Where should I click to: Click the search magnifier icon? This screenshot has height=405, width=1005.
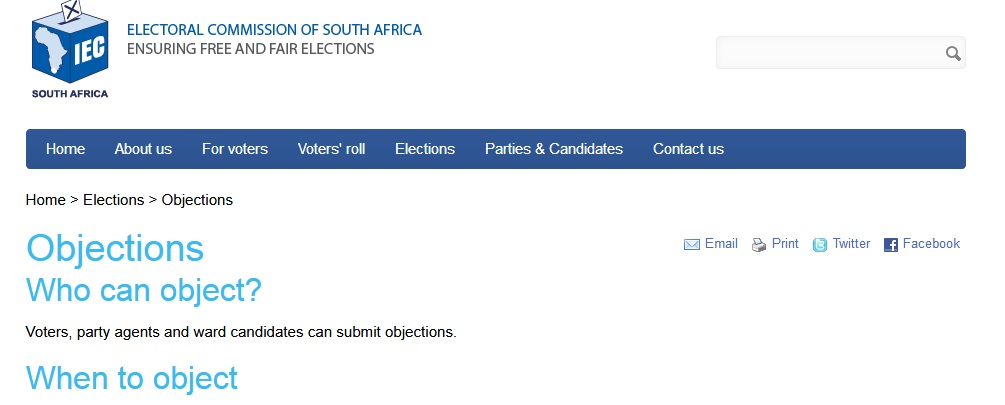(x=953, y=54)
